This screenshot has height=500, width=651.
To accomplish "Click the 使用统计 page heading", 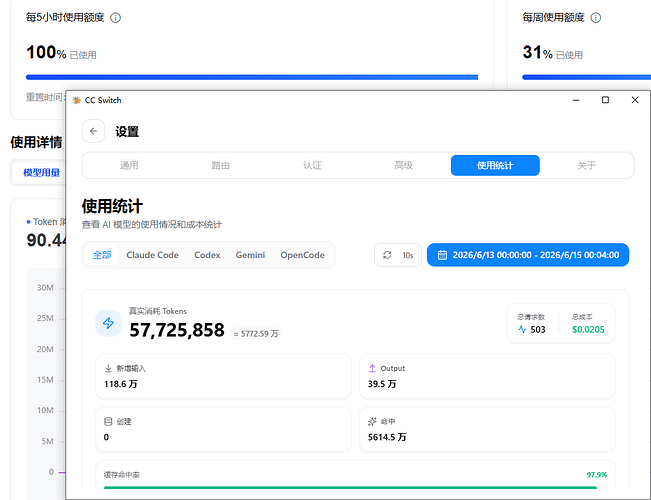I will tap(112, 206).
